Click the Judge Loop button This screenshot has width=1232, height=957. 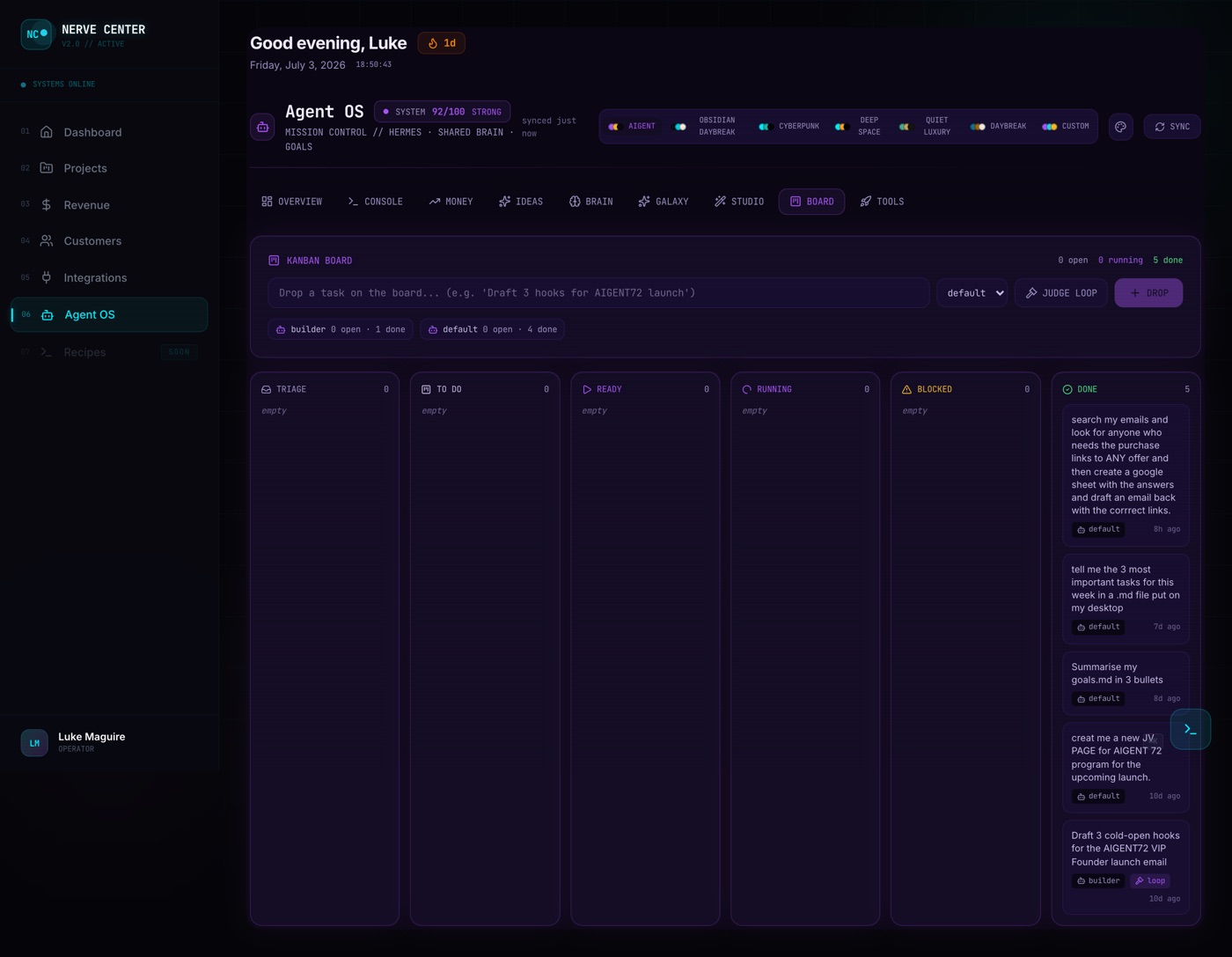point(1061,293)
